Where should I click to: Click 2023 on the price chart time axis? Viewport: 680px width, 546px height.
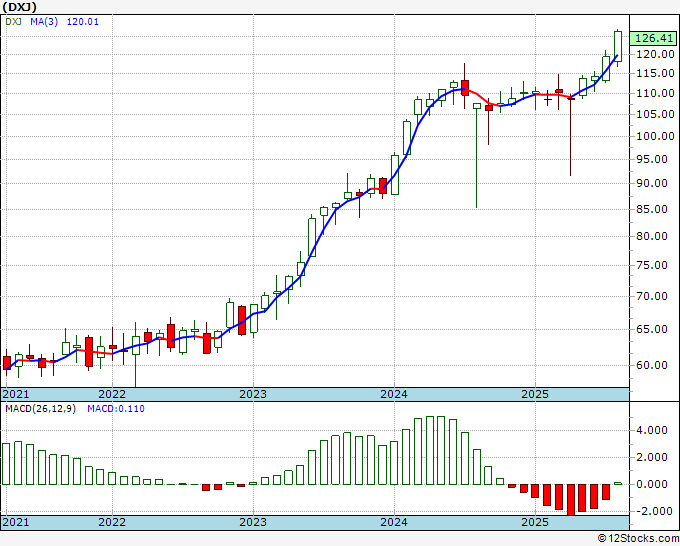click(x=253, y=394)
